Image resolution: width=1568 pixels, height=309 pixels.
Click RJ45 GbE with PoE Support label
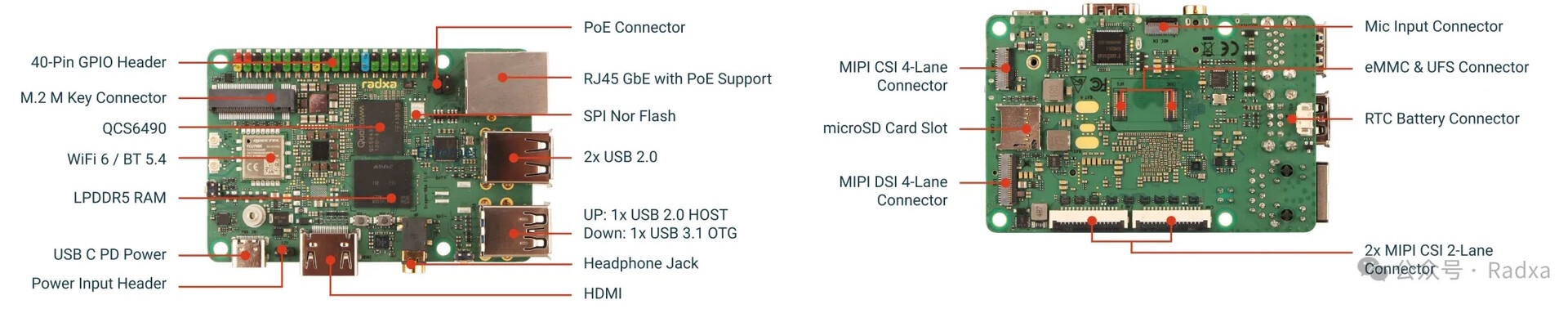677,78
